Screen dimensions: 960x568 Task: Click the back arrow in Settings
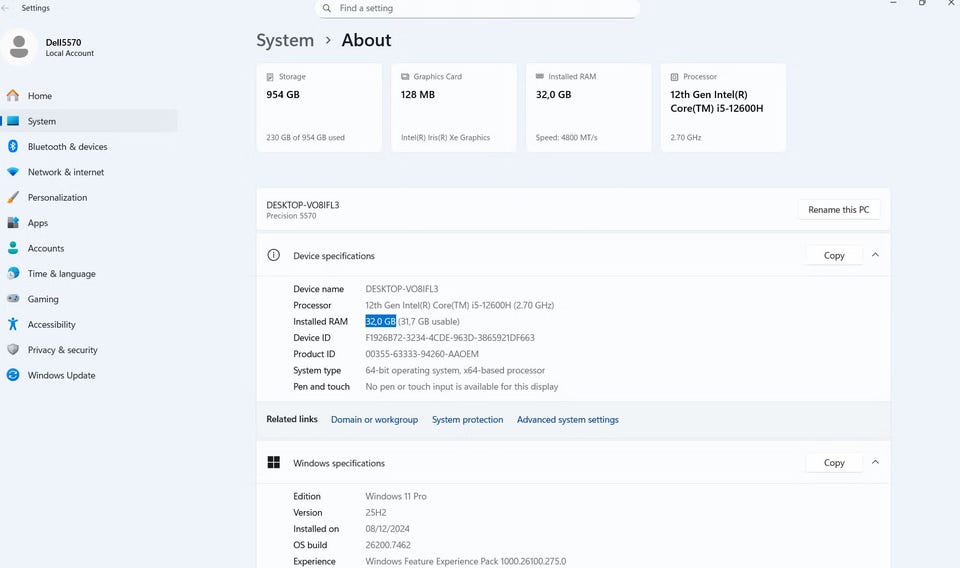(7, 8)
